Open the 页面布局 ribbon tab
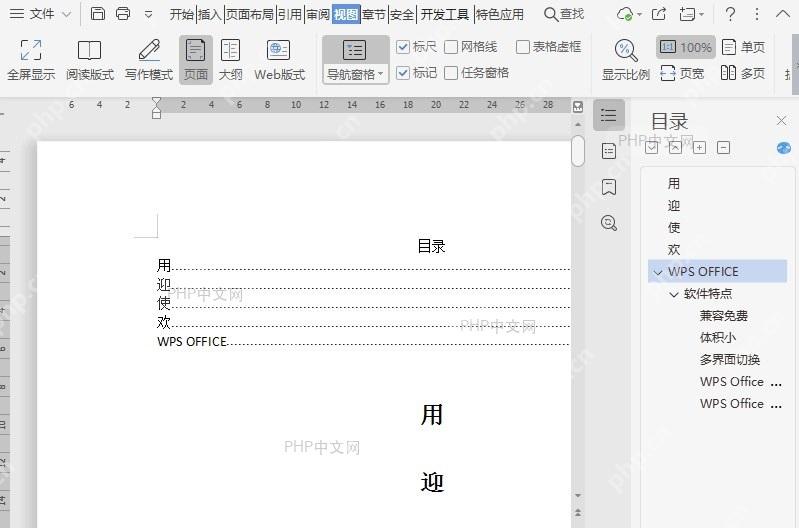The height and width of the screenshot is (528, 799). [250, 14]
